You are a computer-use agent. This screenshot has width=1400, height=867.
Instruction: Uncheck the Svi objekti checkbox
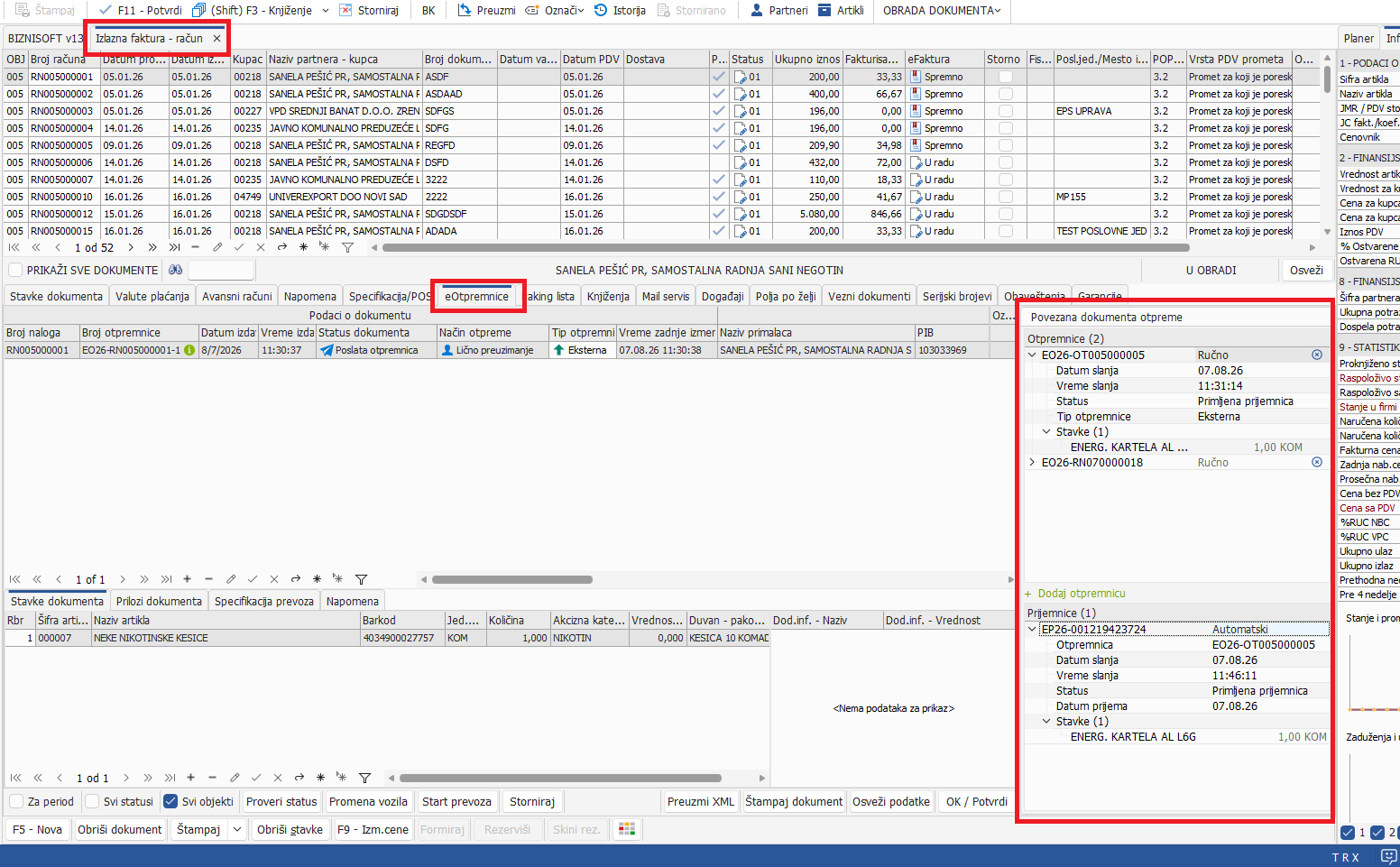pyautogui.click(x=170, y=801)
